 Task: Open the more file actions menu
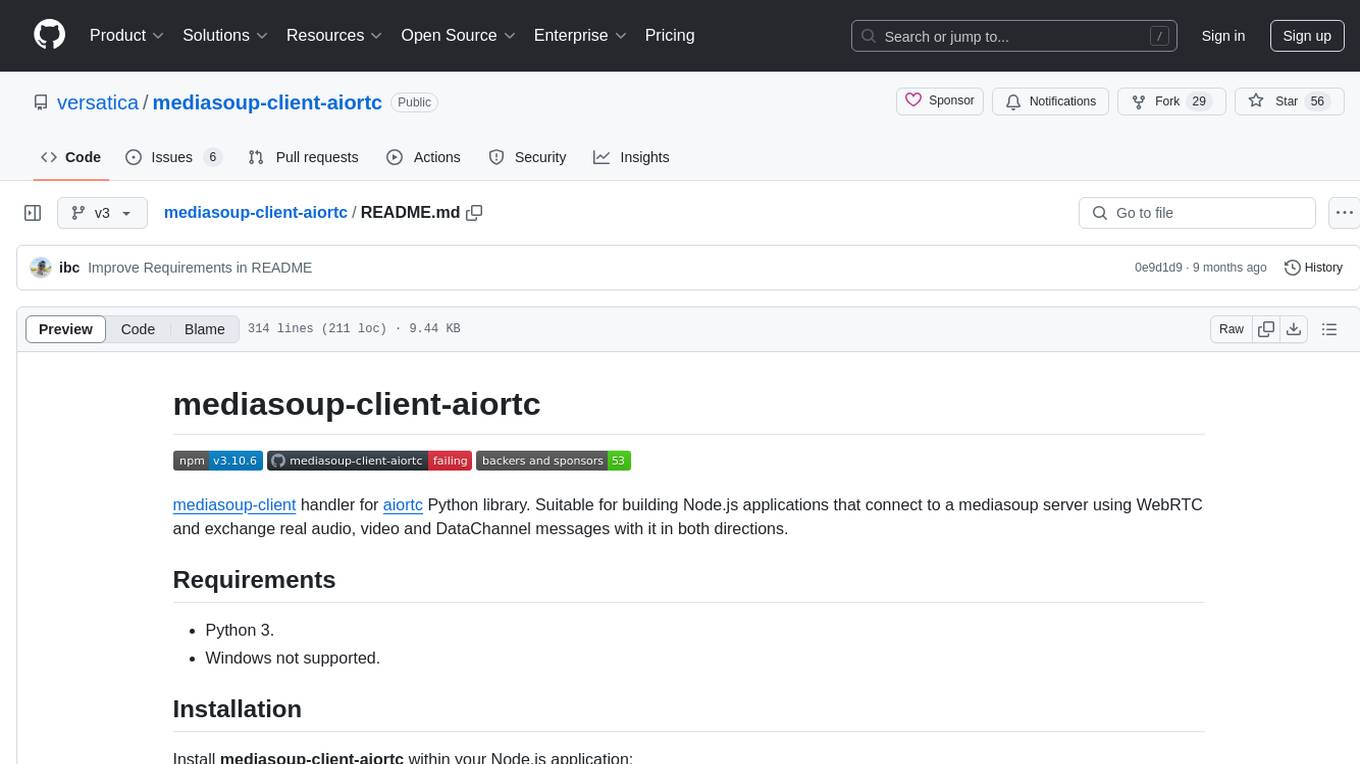(x=1344, y=213)
